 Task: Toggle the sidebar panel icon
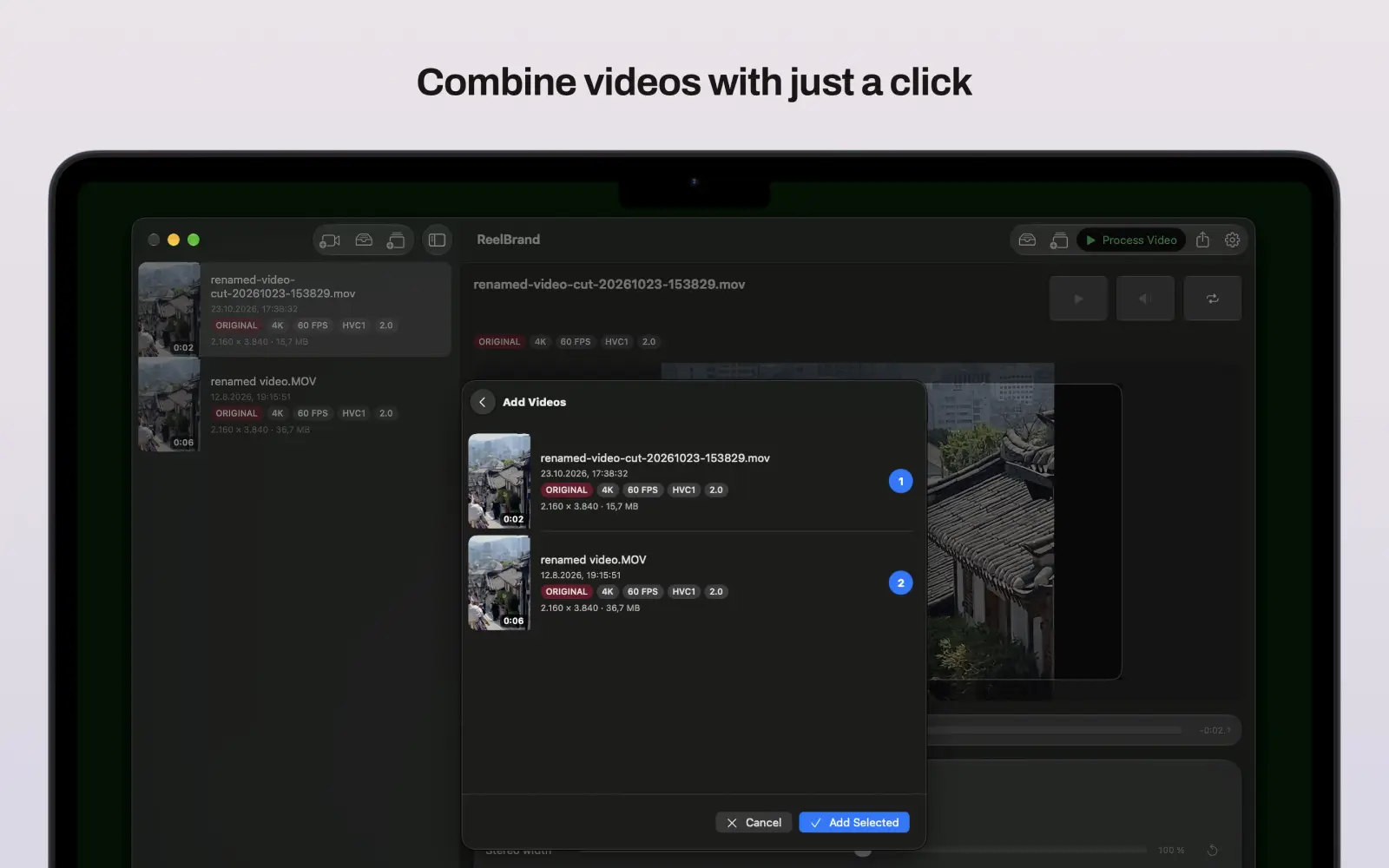(438, 240)
